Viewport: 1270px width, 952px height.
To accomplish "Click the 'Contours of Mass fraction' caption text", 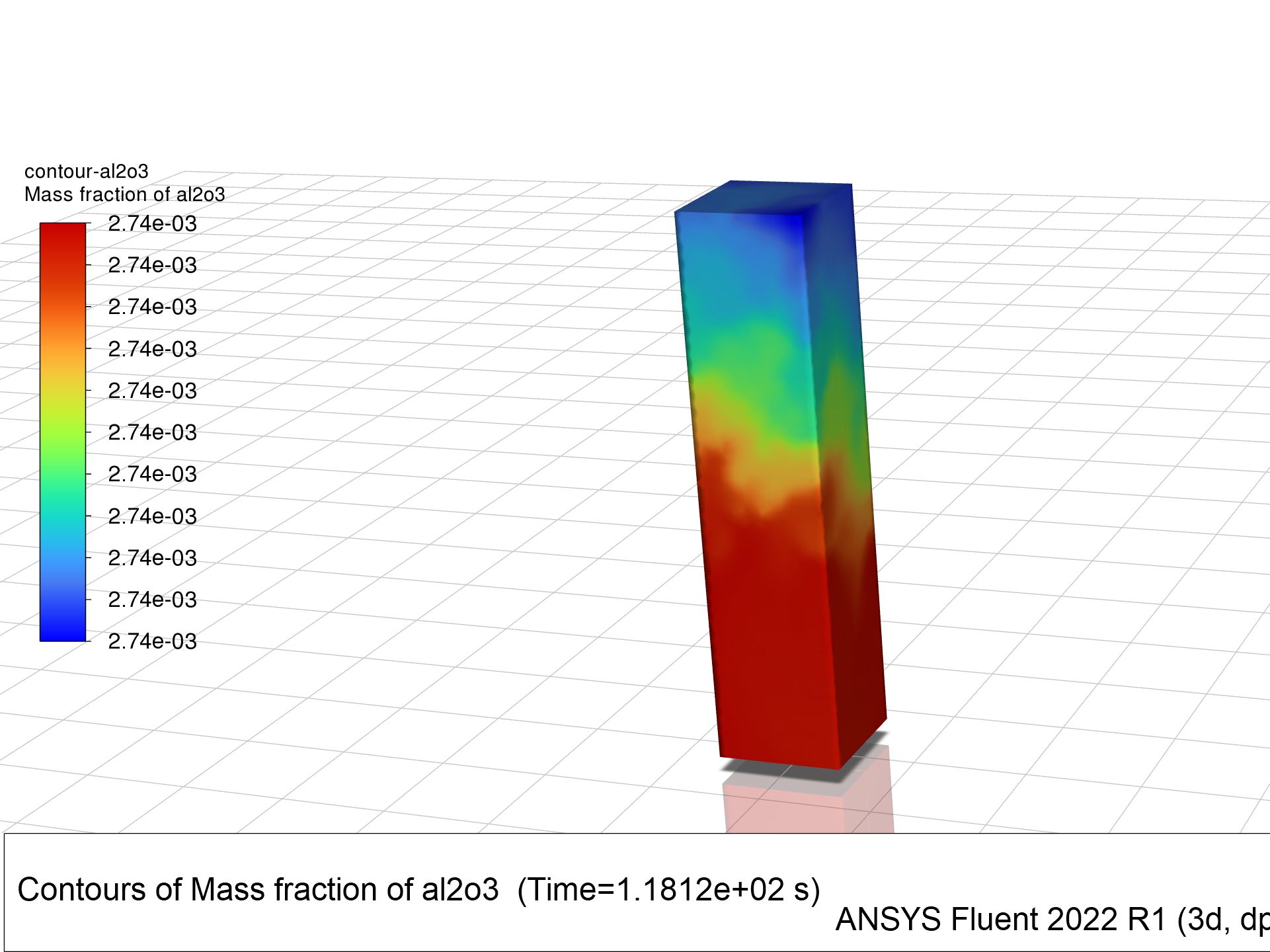I will [258, 890].
